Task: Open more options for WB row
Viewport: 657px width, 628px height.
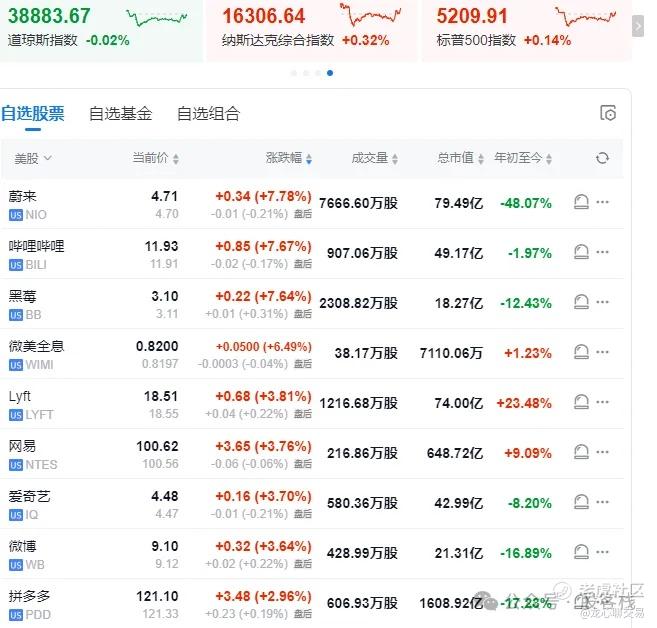Action: [603, 551]
